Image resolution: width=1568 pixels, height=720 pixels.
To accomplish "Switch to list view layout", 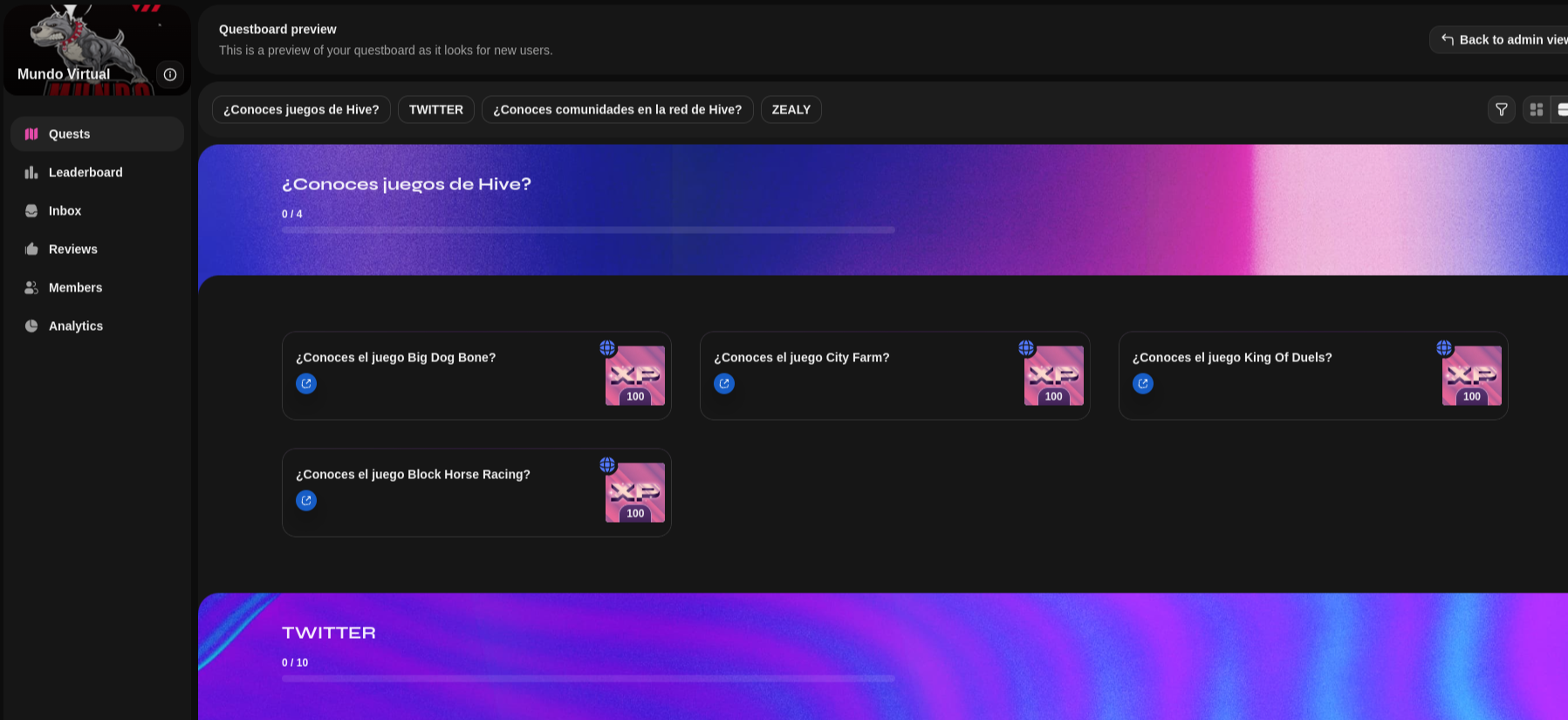I will [1561, 109].
